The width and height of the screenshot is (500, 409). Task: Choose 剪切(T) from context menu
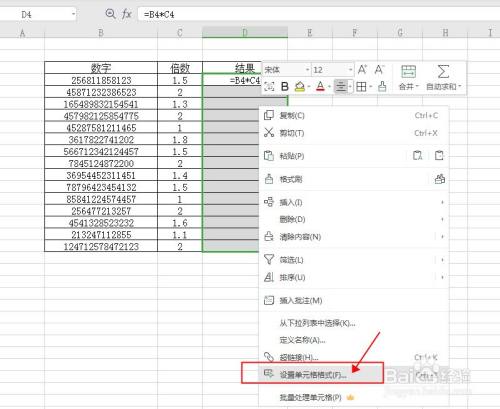click(354, 133)
